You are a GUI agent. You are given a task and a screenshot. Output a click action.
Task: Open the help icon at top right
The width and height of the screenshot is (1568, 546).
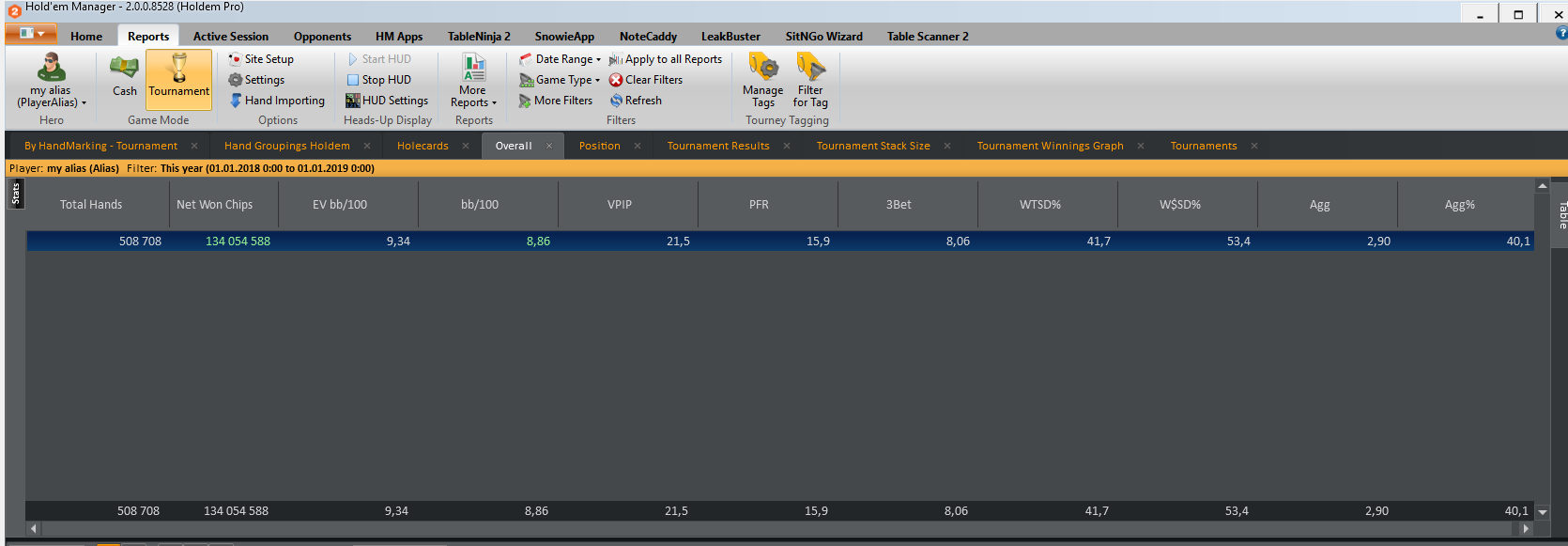[x=1561, y=33]
